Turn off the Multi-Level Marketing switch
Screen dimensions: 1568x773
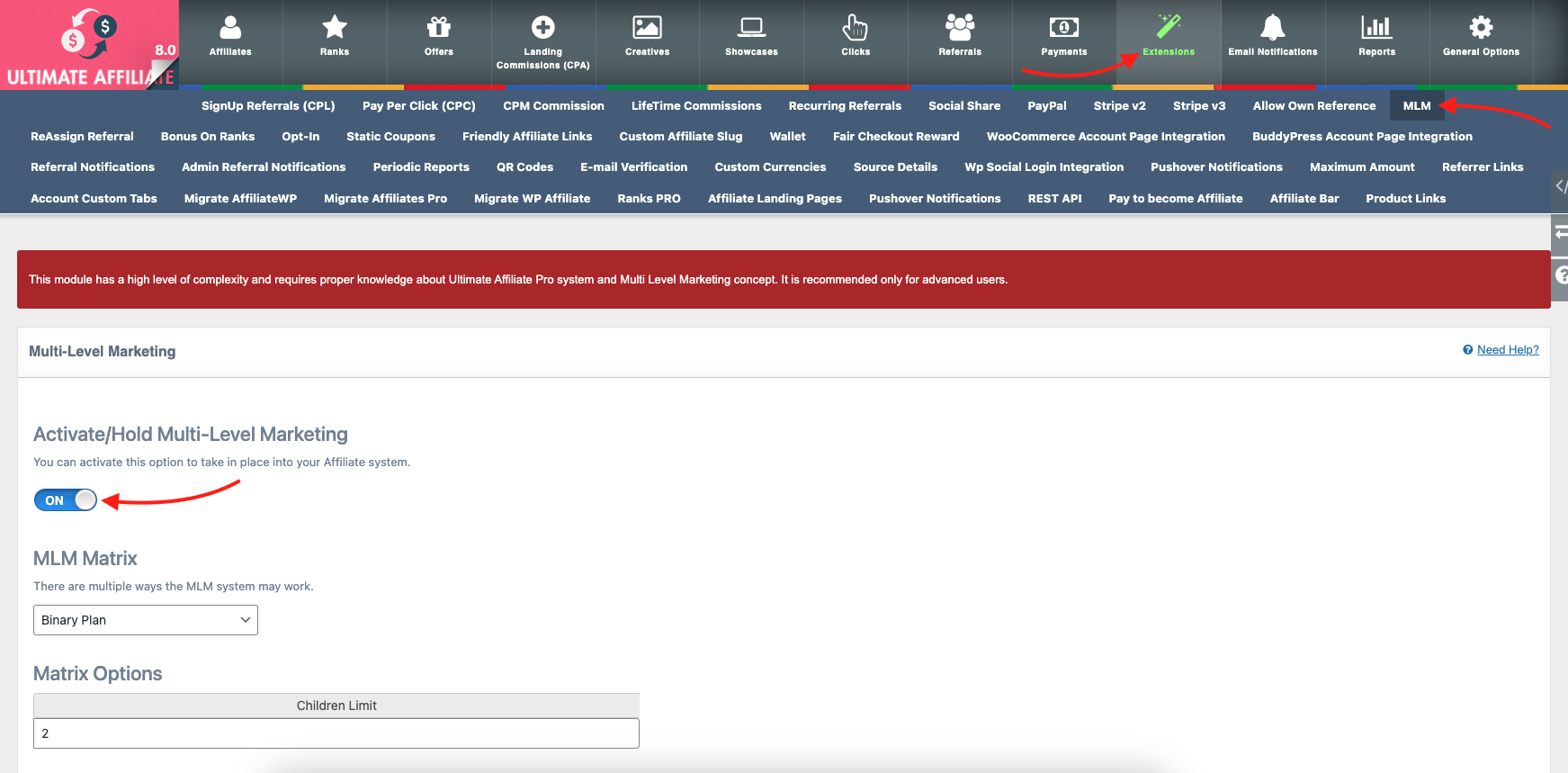click(x=66, y=500)
